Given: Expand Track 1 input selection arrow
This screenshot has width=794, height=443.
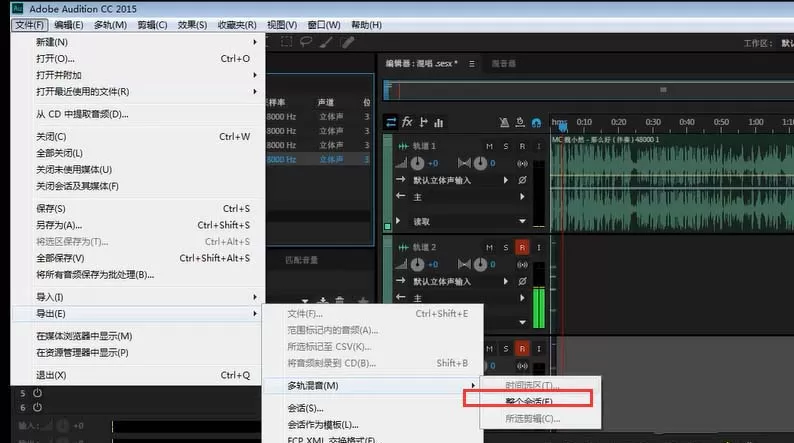Looking at the screenshot, I should click(505, 180).
